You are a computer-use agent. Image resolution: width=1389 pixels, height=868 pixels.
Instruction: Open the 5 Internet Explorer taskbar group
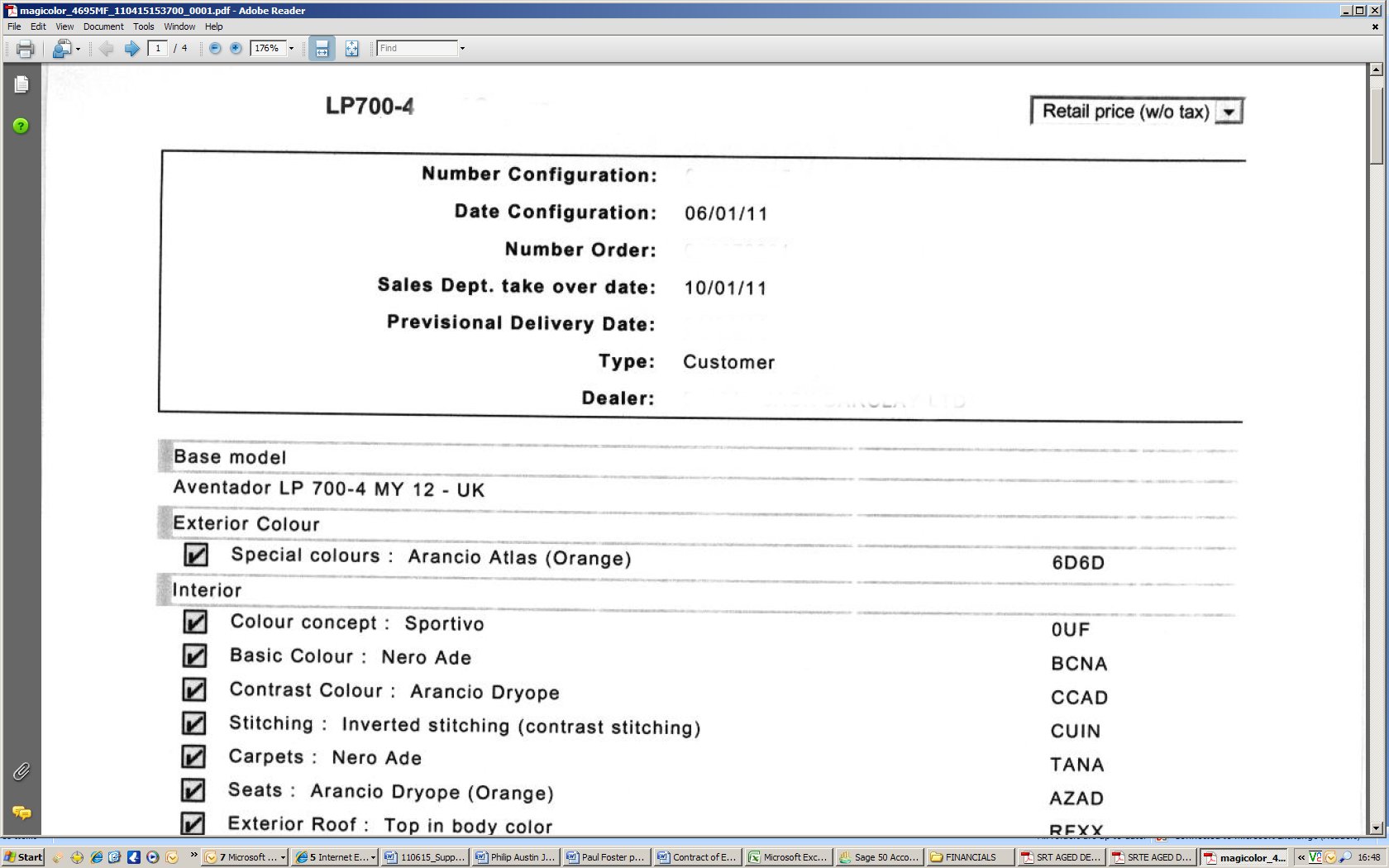335,857
